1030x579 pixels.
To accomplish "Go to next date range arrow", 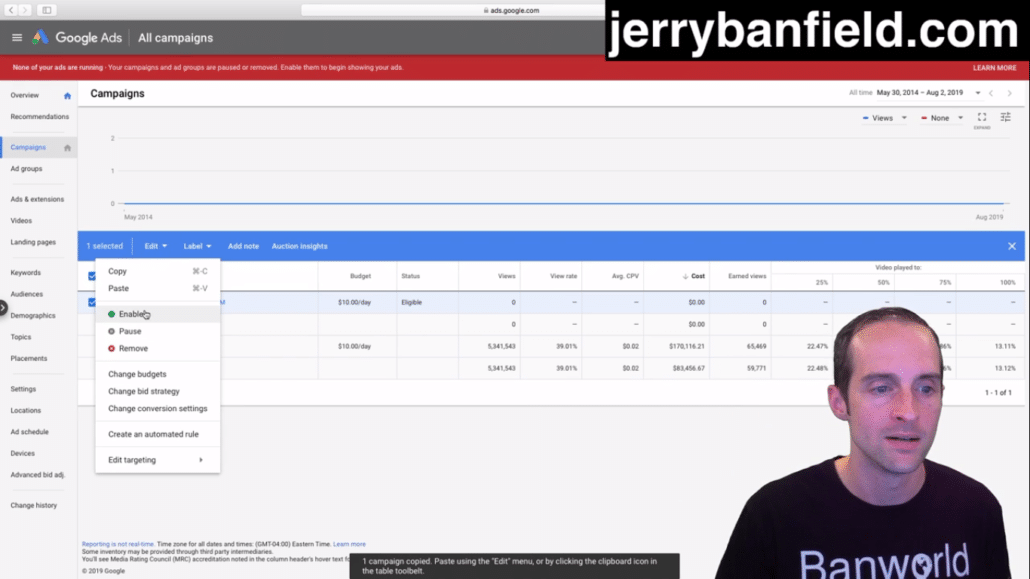I will point(1010,93).
